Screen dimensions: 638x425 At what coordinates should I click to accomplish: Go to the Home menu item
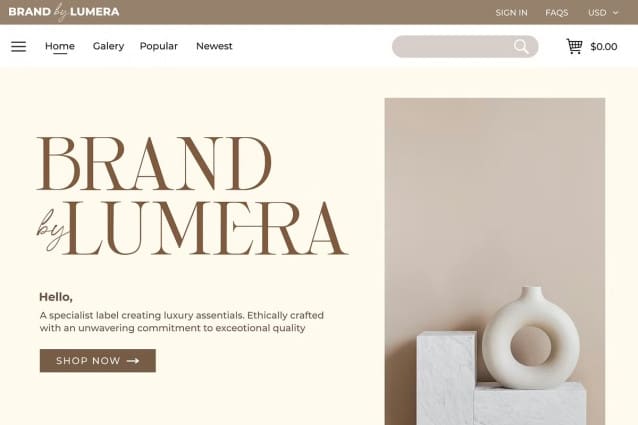(x=60, y=46)
